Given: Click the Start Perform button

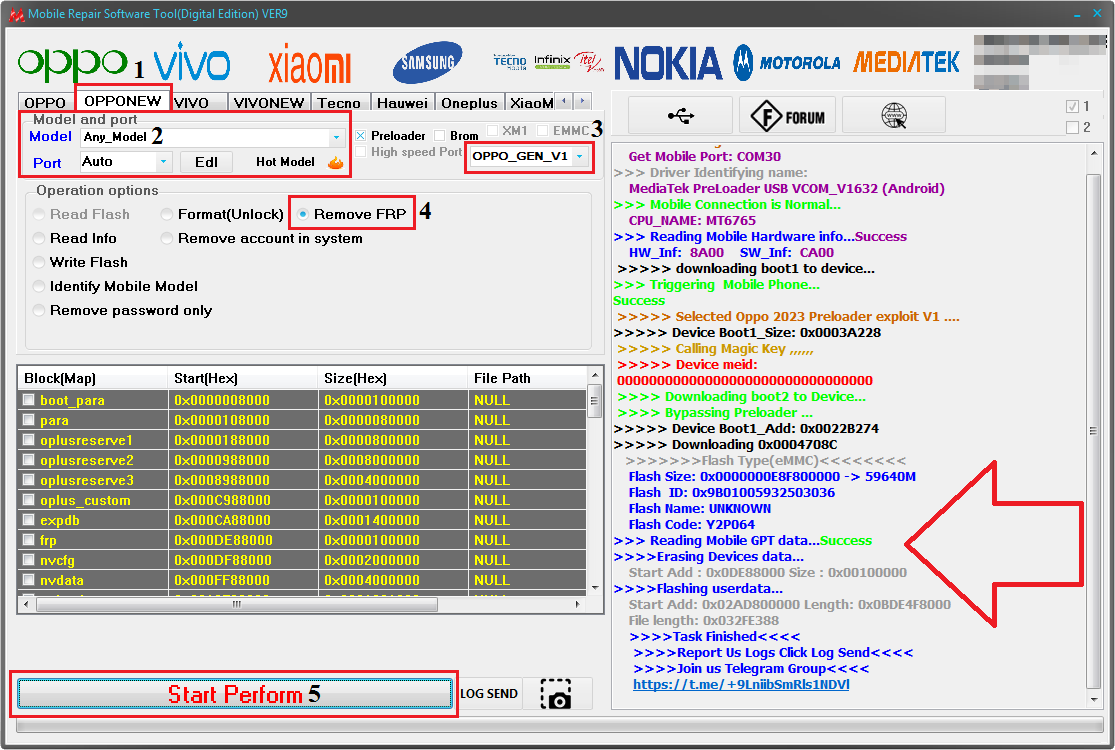Looking at the screenshot, I should [235, 694].
